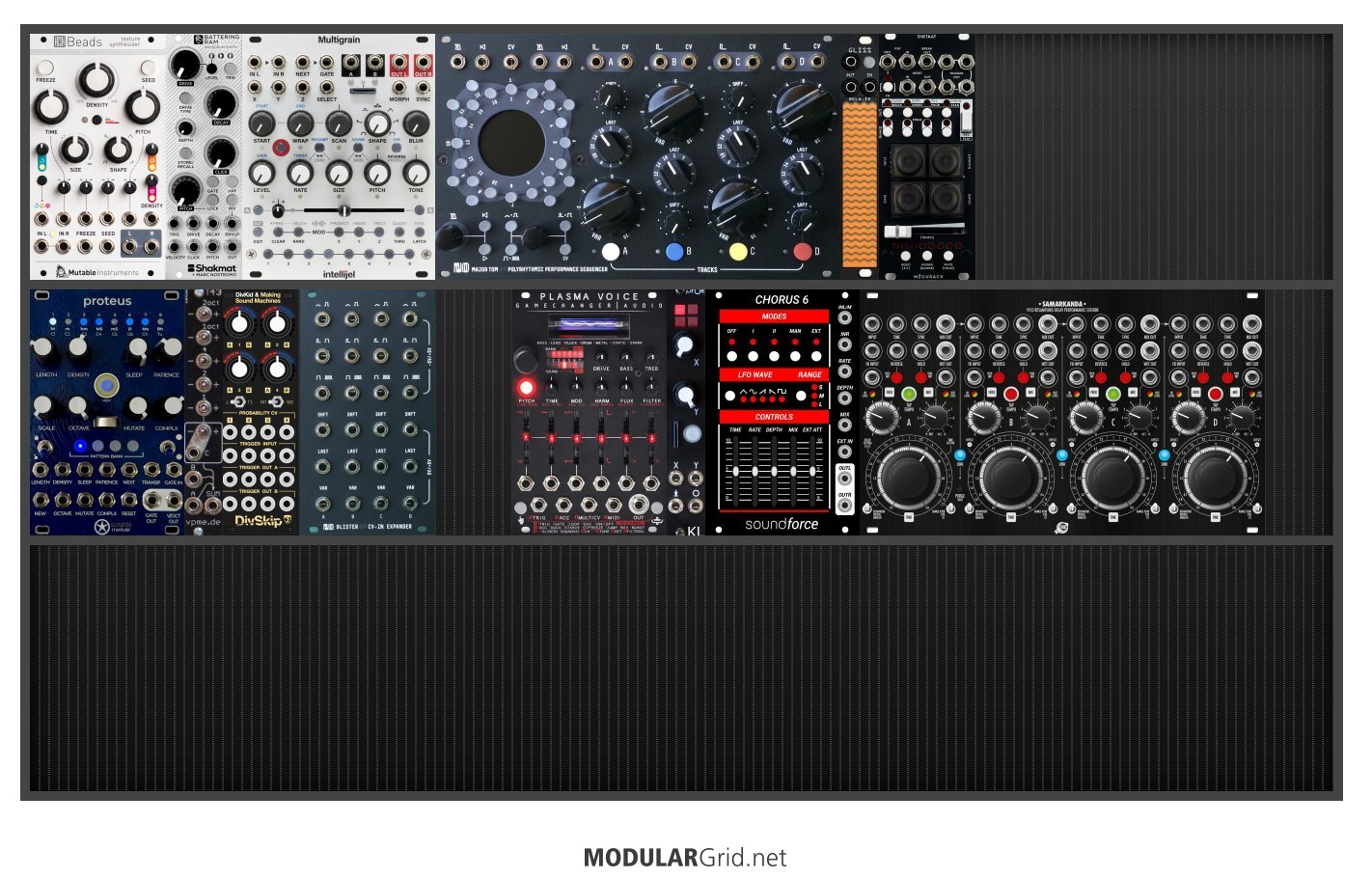Viewport: 1372px width, 878px height.
Task: Click the round black display on Major Tom
Action: tap(511, 143)
